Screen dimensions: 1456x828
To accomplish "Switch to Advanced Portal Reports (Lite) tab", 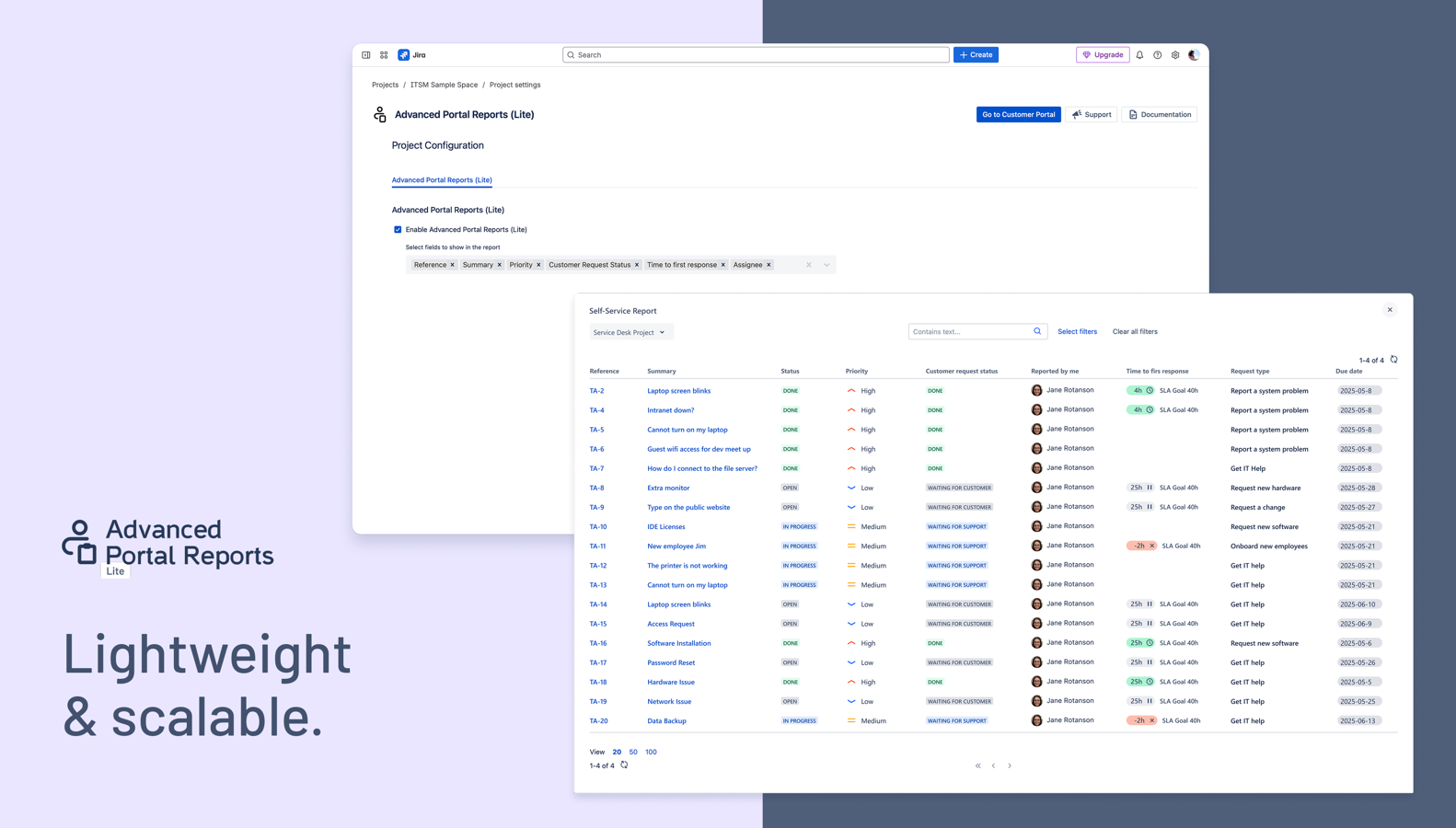I will (442, 180).
